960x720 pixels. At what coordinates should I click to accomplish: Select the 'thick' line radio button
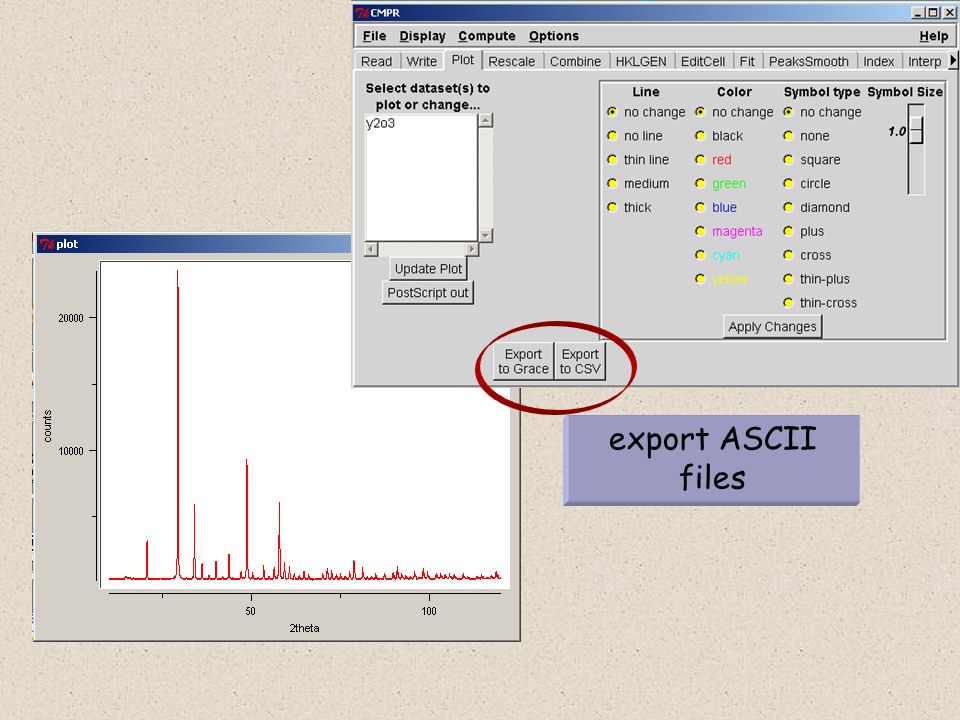coord(612,207)
